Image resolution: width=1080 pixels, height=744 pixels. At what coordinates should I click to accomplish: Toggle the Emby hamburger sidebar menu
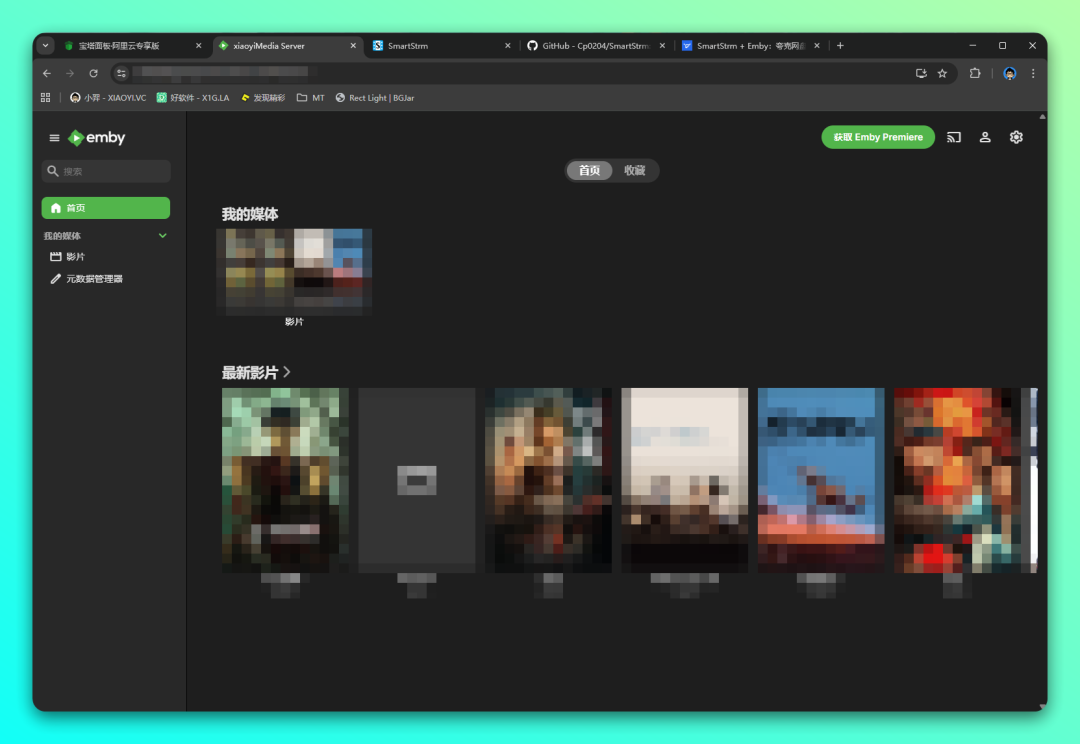(55, 138)
